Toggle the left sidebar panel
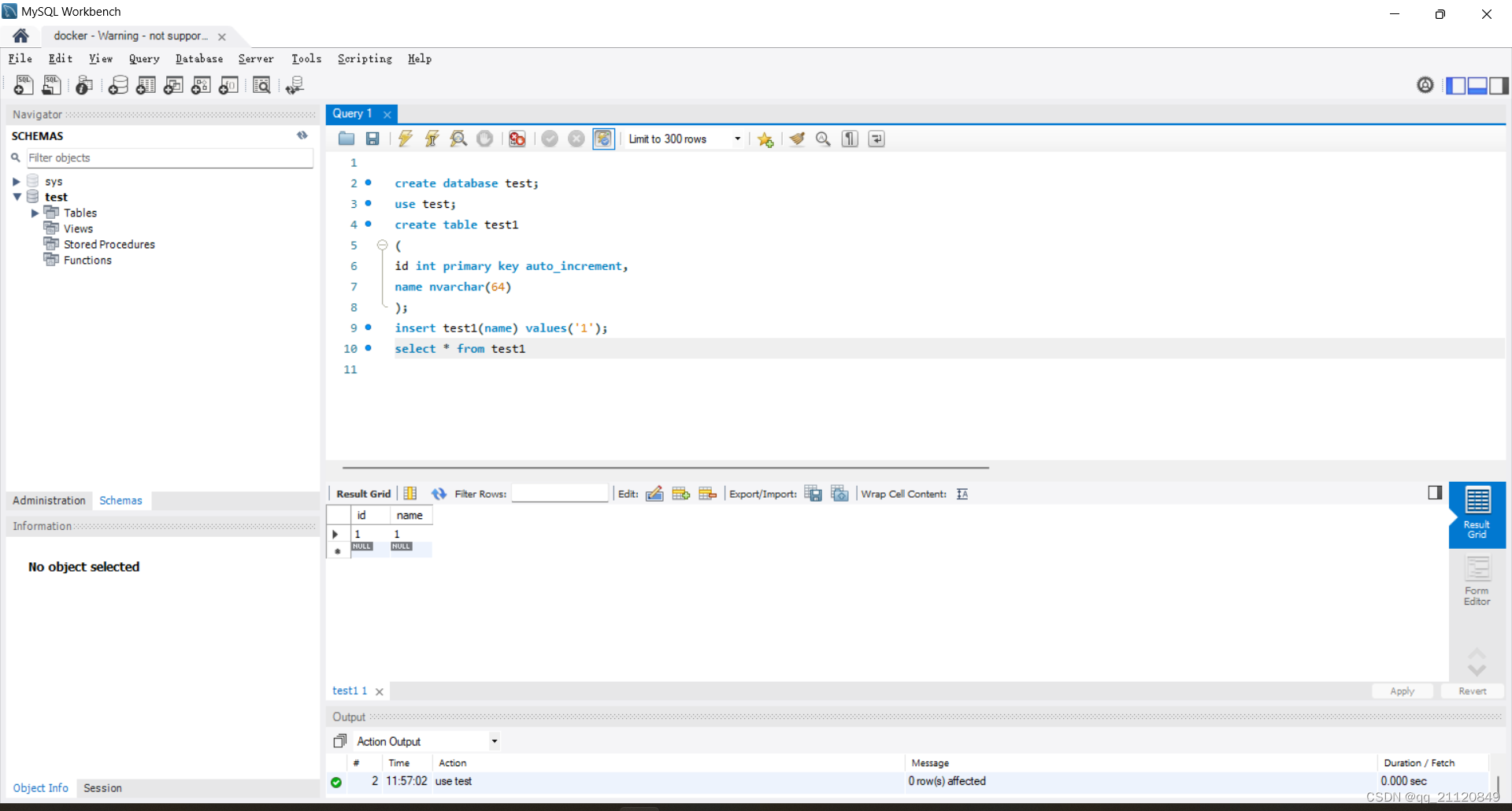Viewport: 1512px width, 811px height. point(1456,85)
